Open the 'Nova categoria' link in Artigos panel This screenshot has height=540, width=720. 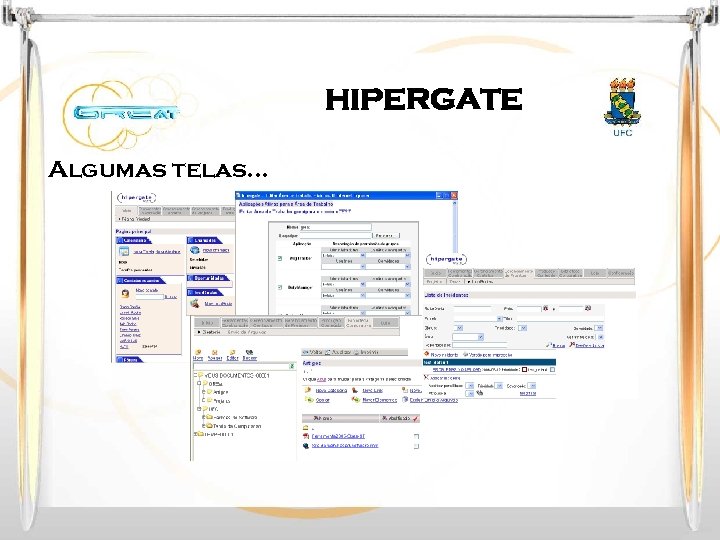click(x=331, y=390)
